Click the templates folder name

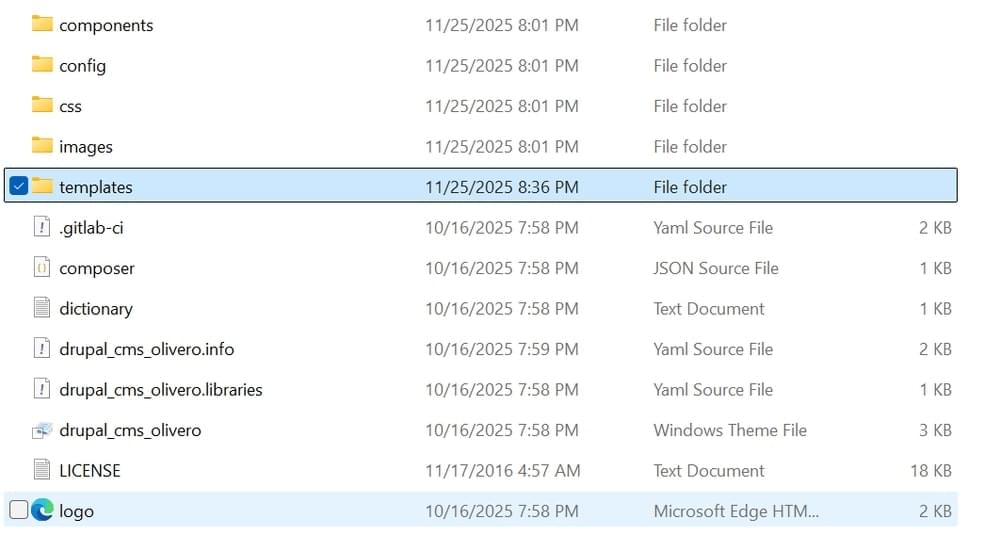pyautogui.click(x=95, y=187)
